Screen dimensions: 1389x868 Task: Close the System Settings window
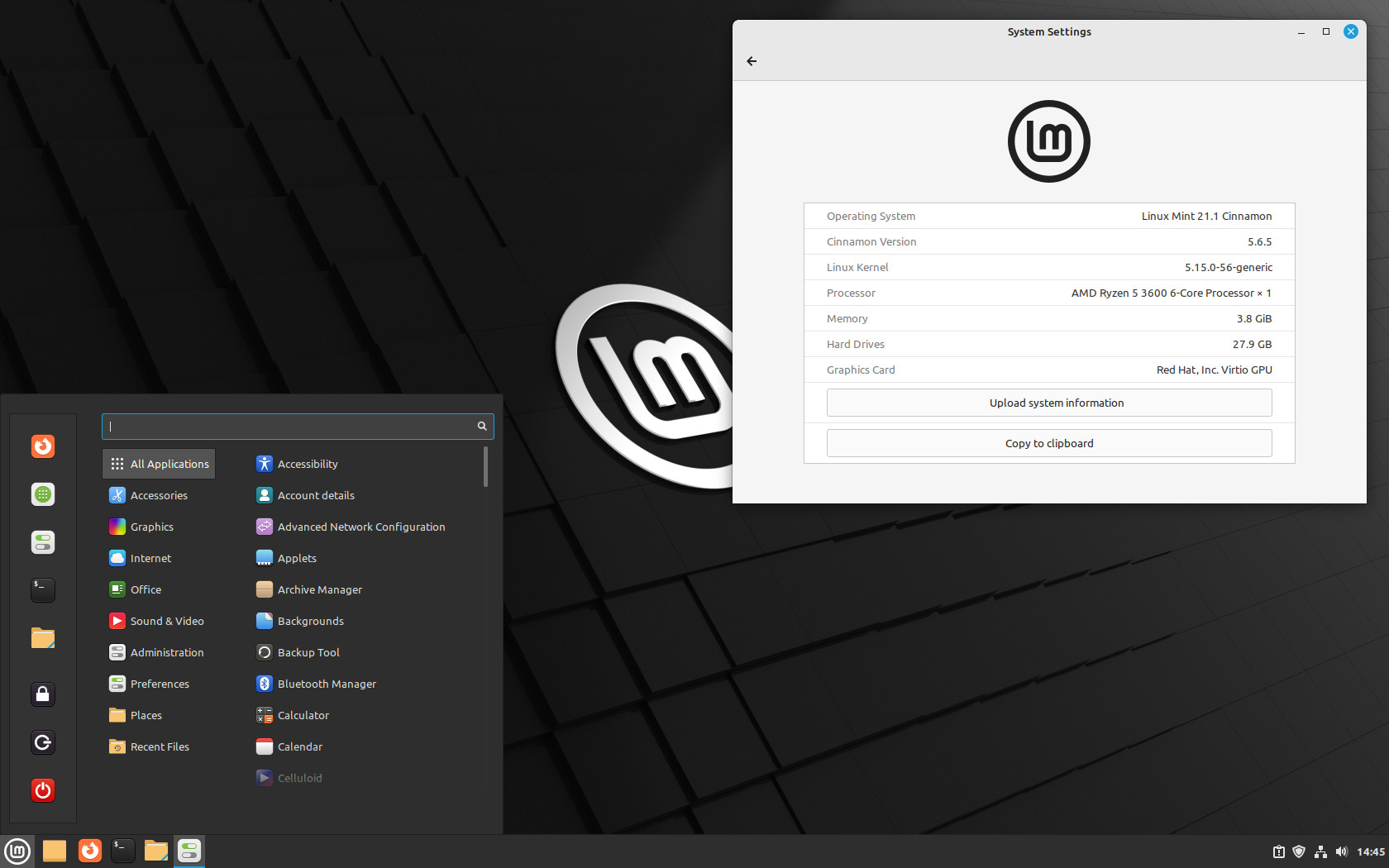(x=1351, y=31)
